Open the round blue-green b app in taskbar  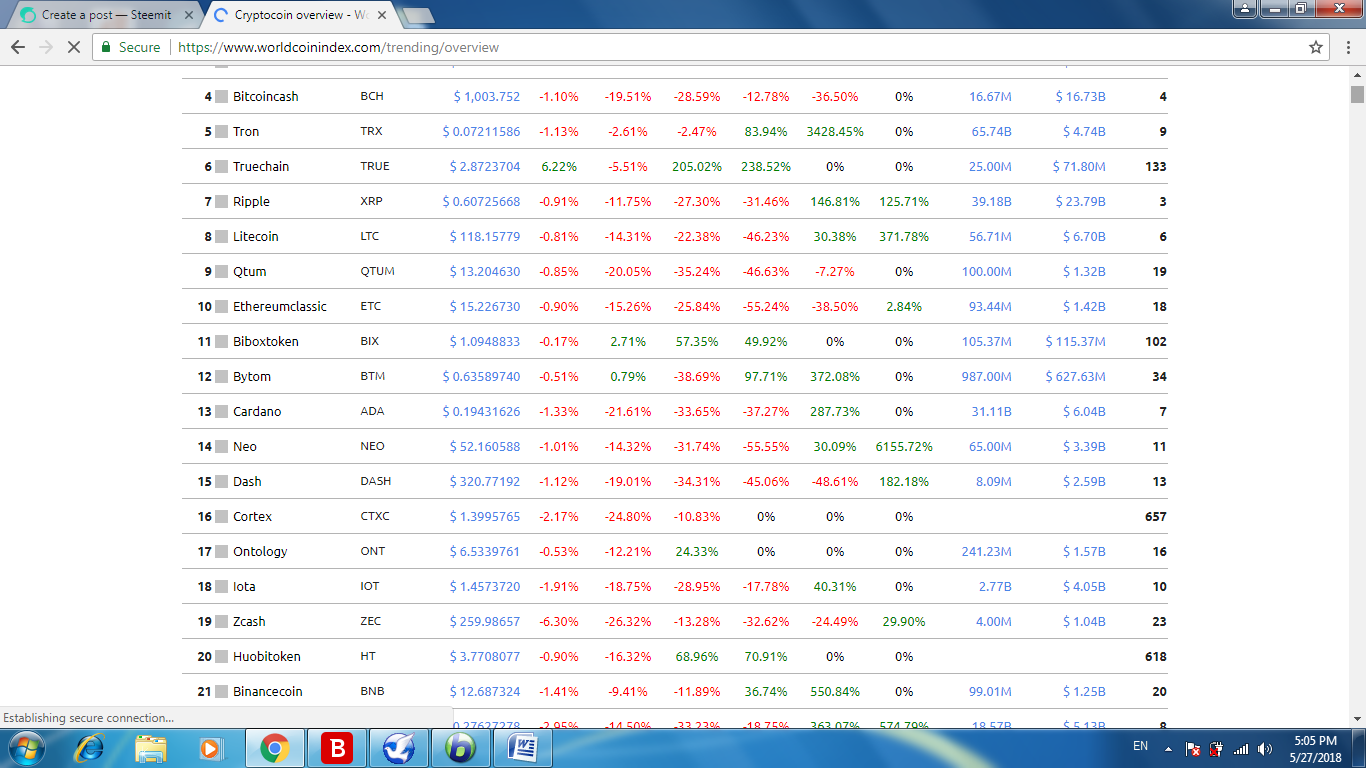click(x=459, y=748)
